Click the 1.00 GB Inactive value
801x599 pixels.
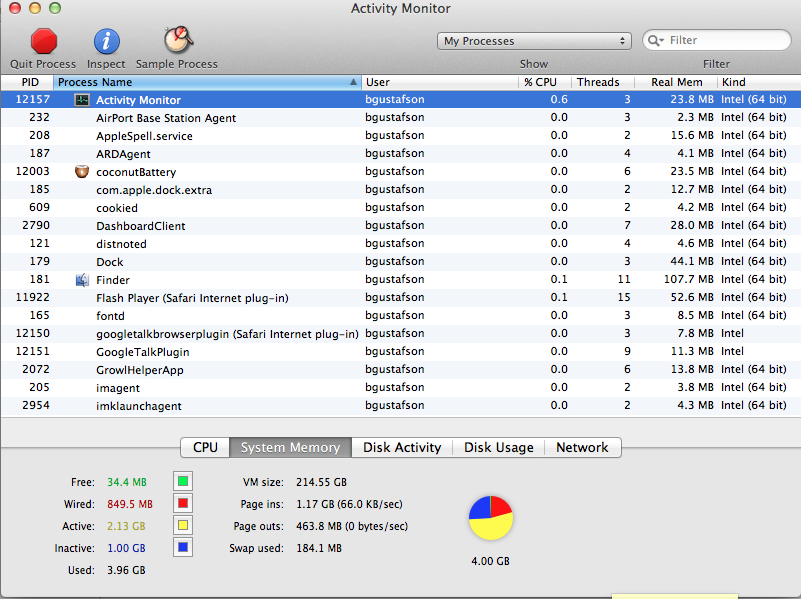click(126, 548)
